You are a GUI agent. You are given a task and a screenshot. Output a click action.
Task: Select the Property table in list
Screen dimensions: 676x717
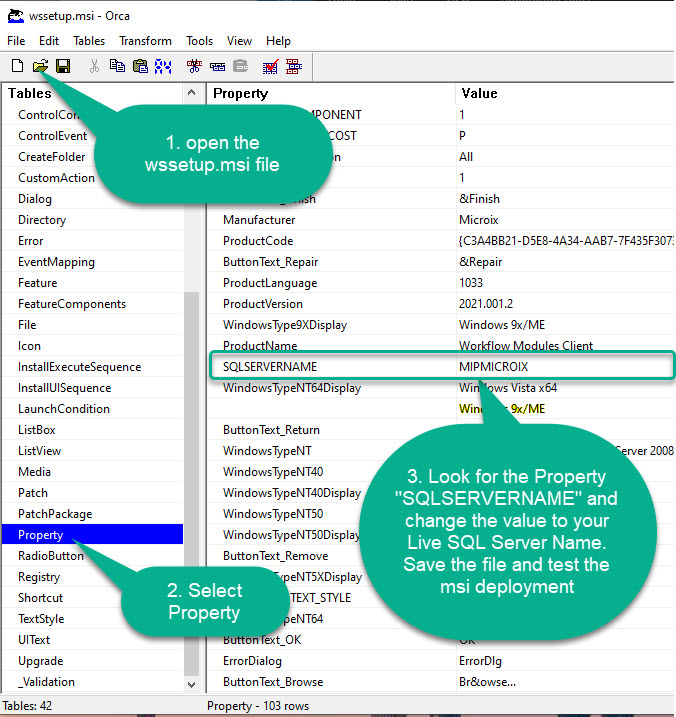[41, 535]
